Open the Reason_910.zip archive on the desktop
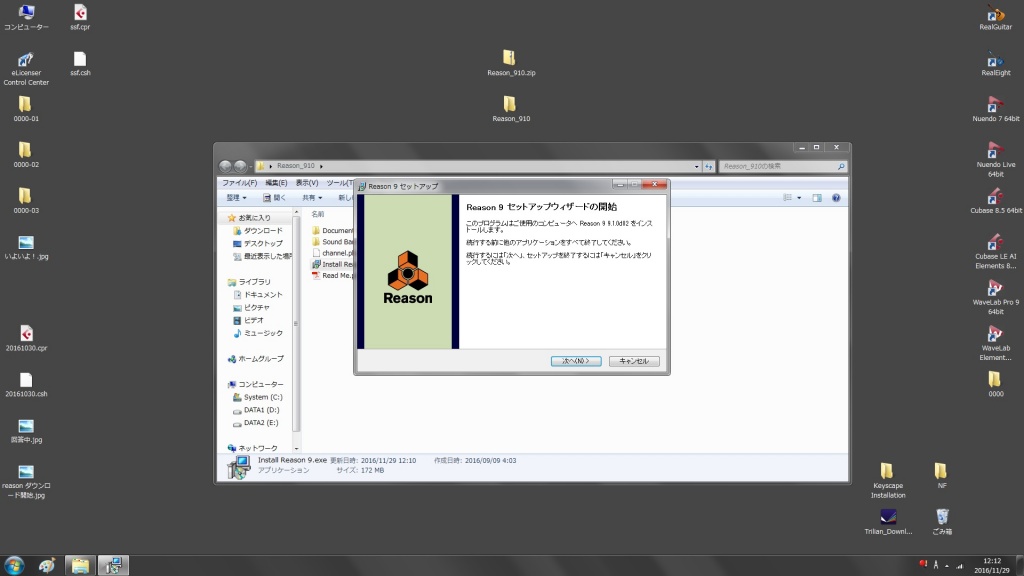The width and height of the screenshot is (1024, 576). tap(510, 55)
